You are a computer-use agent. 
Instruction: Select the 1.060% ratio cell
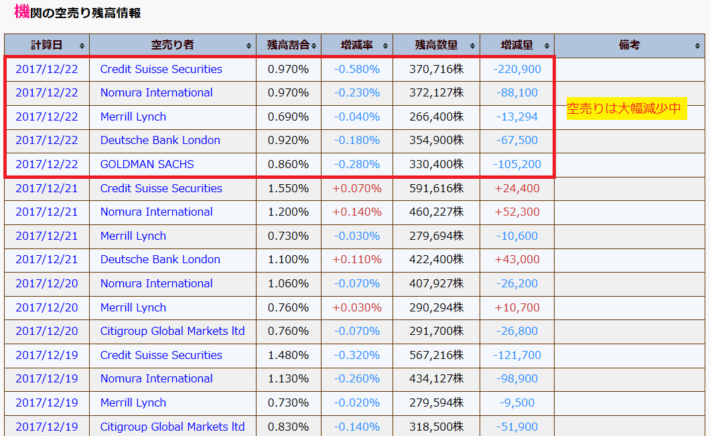(x=288, y=283)
